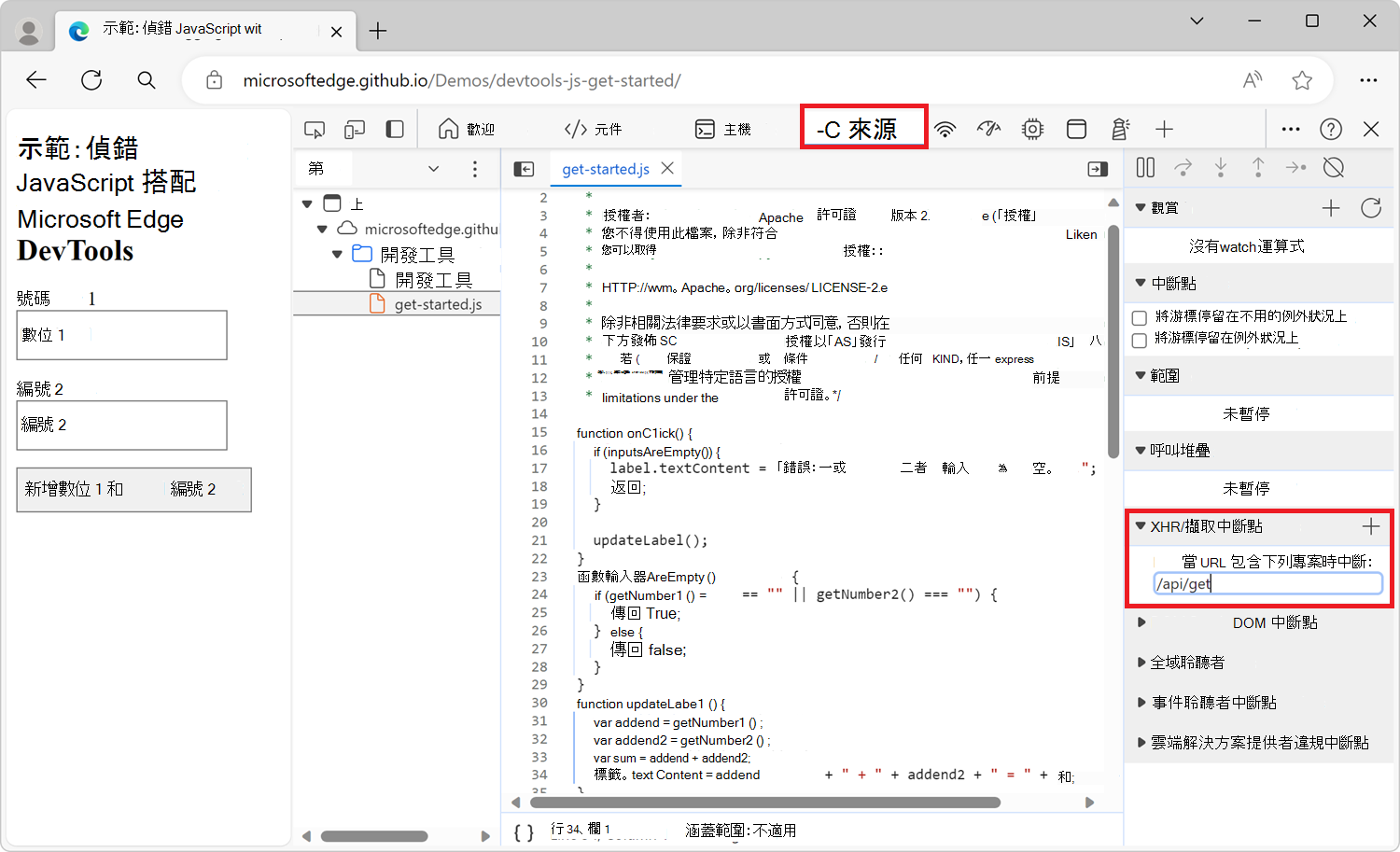Enable pause on caught exceptions checkbox
Image resolution: width=1400 pixels, height=852 pixels.
click(x=1139, y=340)
